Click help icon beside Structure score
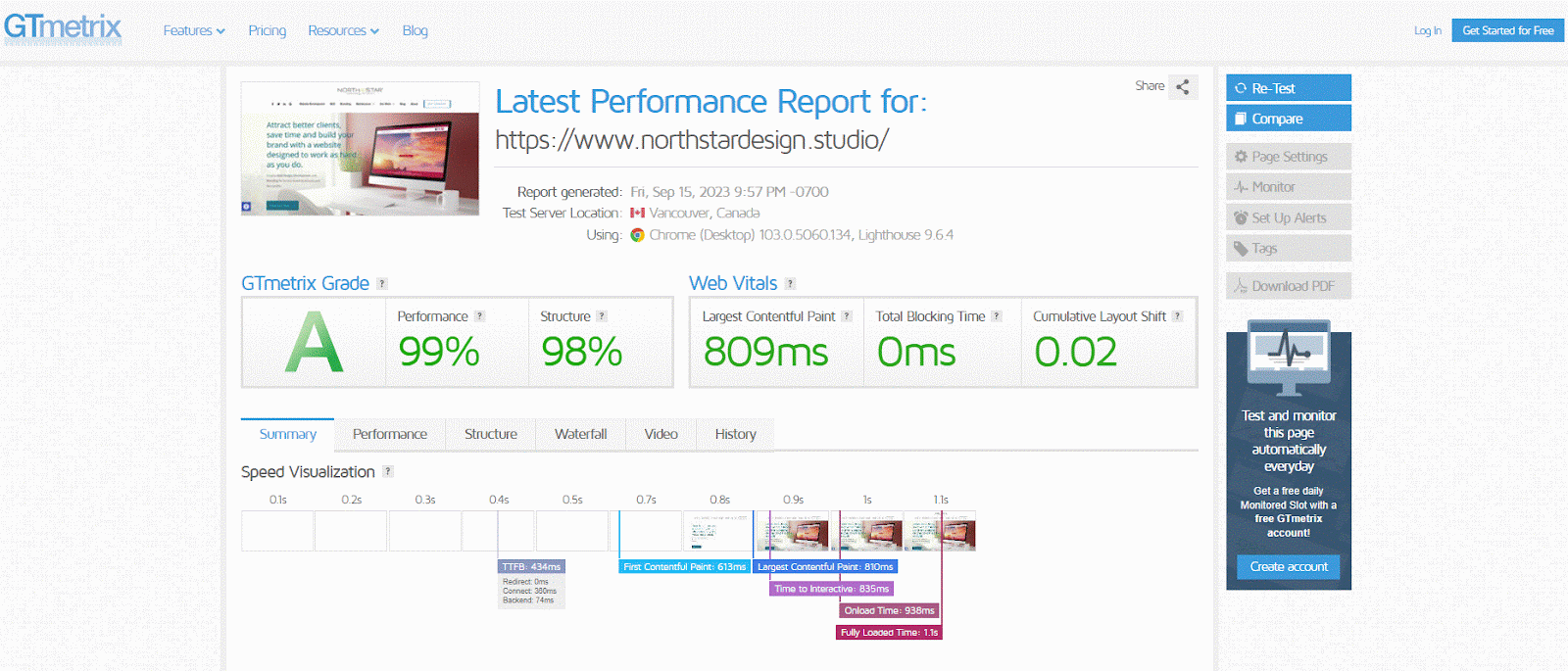This screenshot has height=671, width=1568. [x=602, y=316]
